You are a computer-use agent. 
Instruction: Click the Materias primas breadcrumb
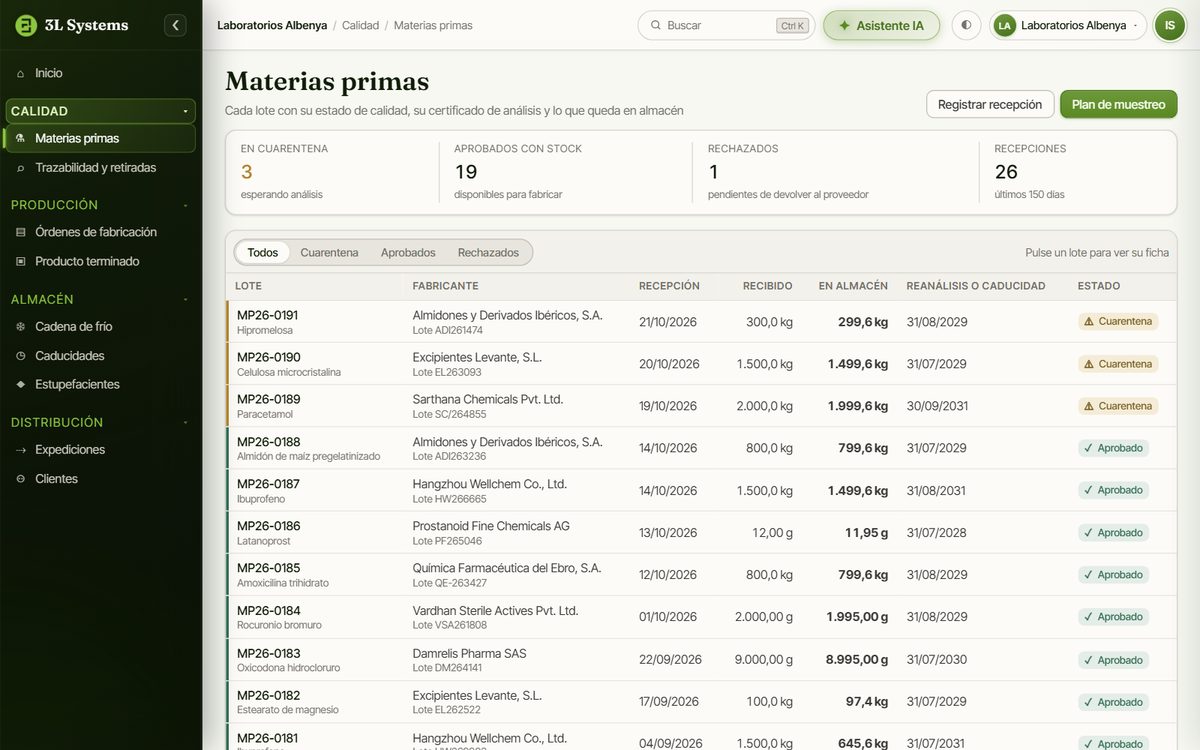coord(433,25)
